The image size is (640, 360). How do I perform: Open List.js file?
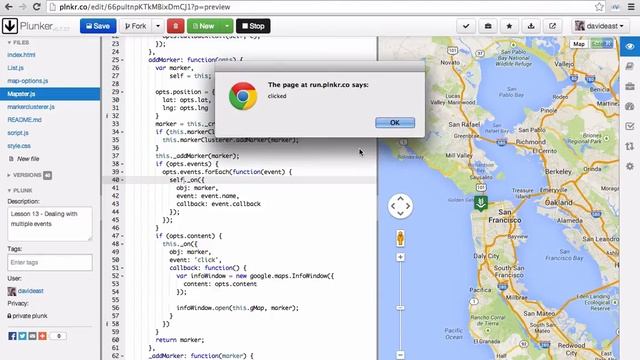(16, 68)
